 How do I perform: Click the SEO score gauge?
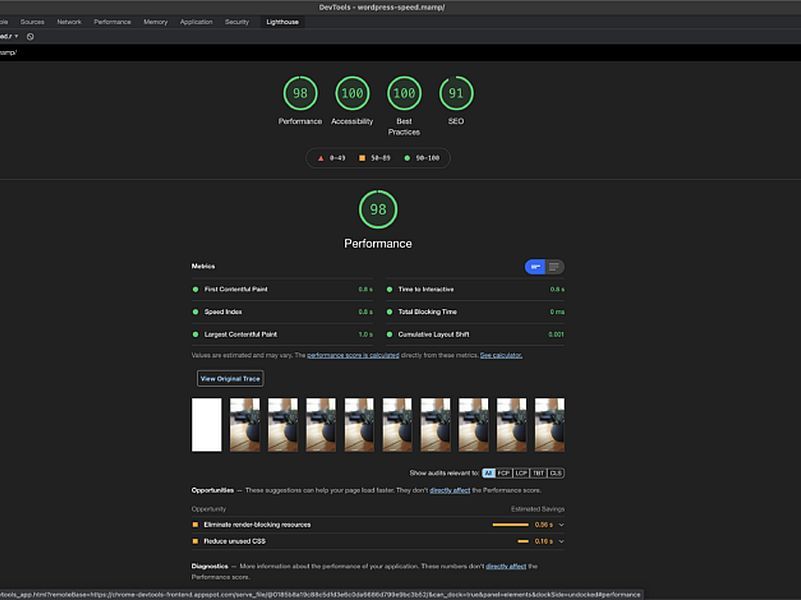click(456, 93)
